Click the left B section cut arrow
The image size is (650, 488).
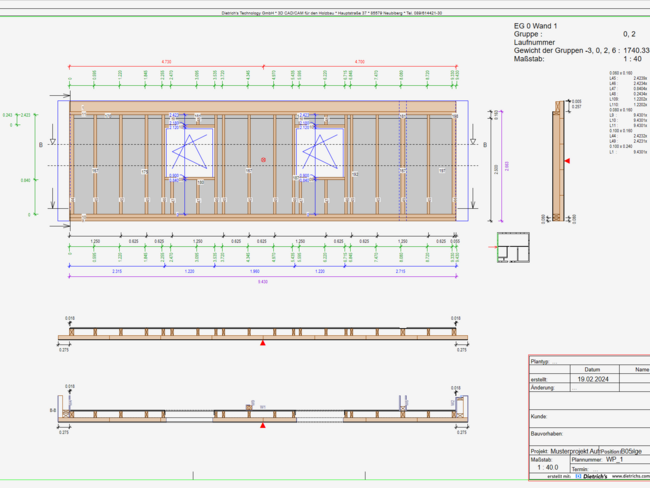(53, 141)
